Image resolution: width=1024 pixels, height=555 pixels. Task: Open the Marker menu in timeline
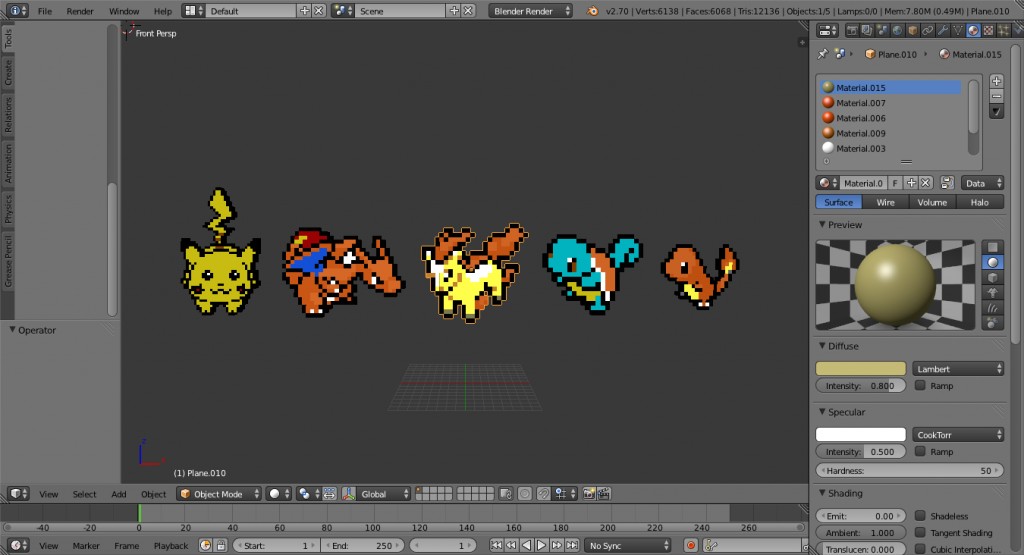86,546
